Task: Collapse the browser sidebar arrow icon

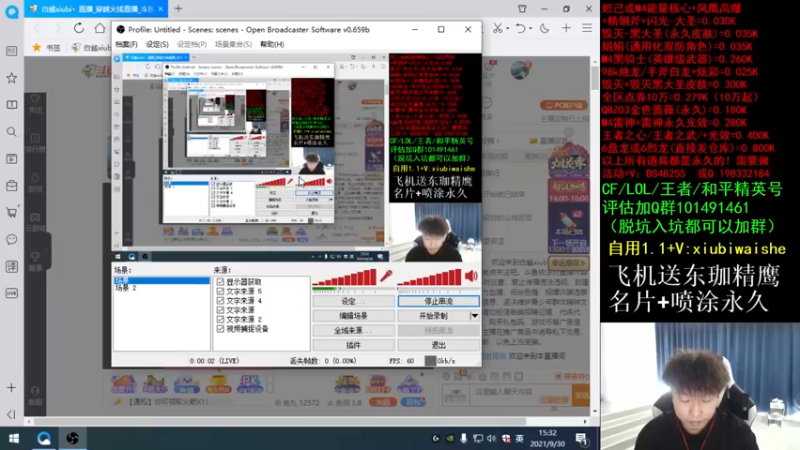Action: pyautogui.click(x=12, y=414)
